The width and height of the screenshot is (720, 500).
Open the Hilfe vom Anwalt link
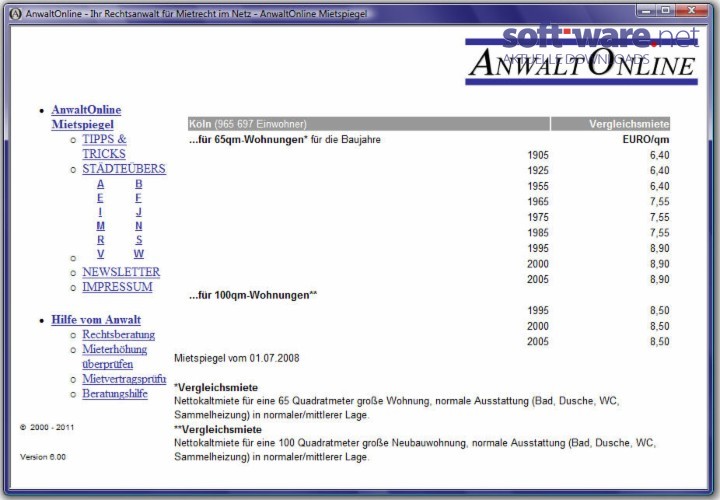coord(96,320)
